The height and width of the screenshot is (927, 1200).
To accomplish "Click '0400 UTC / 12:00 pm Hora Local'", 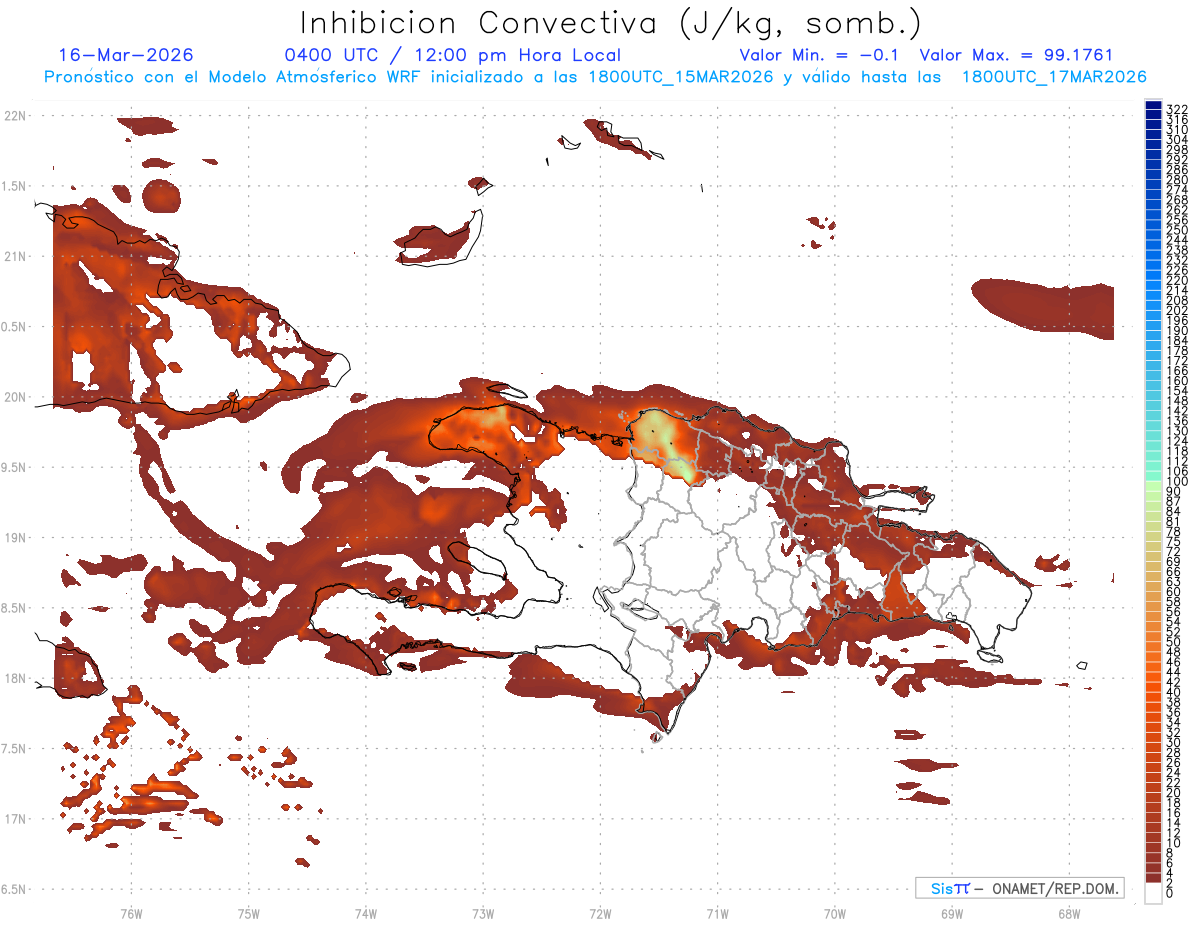I will tap(452, 56).
